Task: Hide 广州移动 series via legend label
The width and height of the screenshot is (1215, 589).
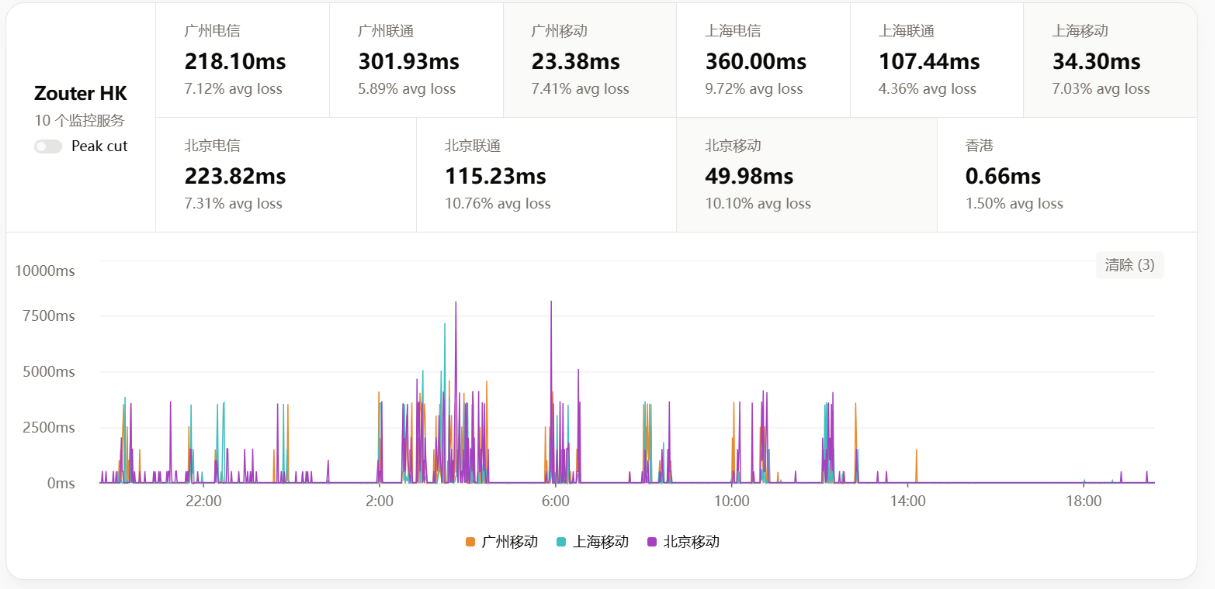Action: pos(510,542)
